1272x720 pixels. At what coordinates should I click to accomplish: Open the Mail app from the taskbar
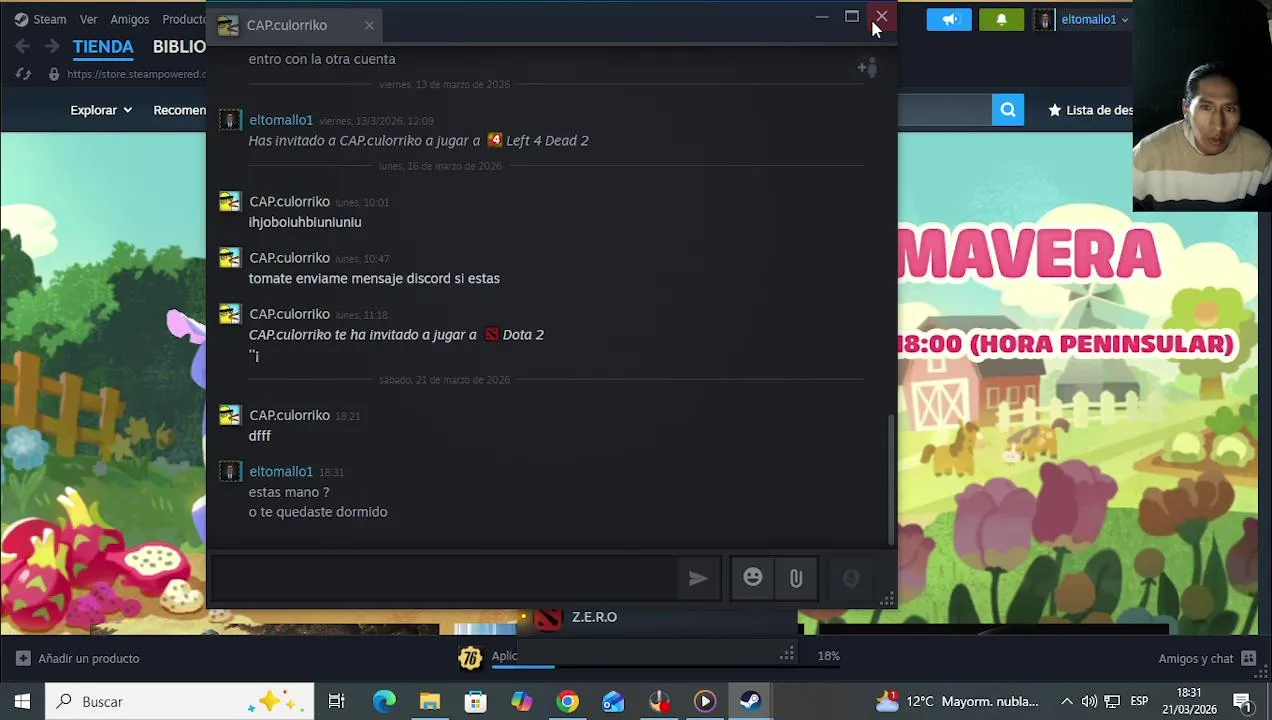pyautogui.click(x=613, y=702)
